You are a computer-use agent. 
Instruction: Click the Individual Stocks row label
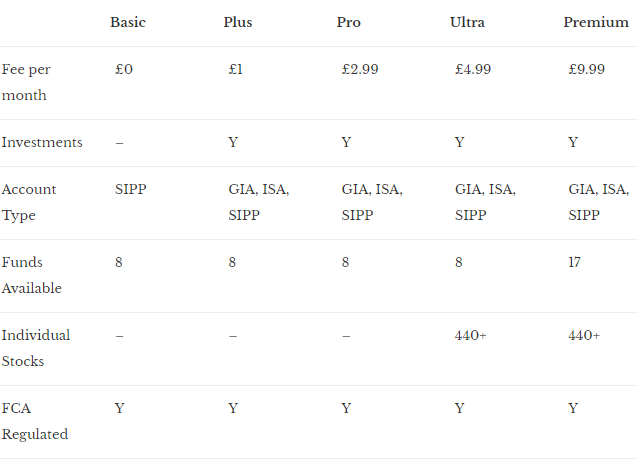click(36, 348)
